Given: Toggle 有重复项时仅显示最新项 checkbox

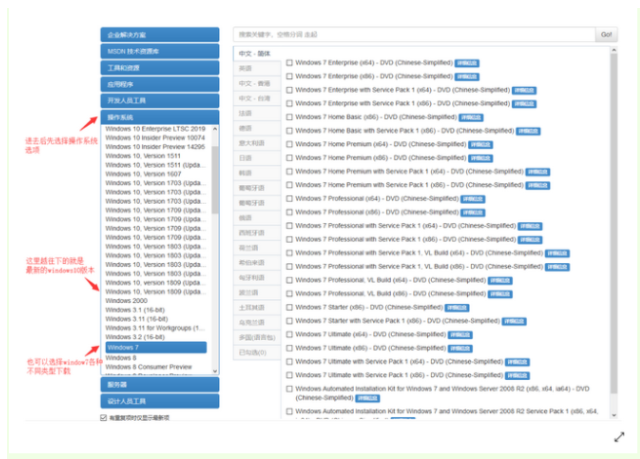Looking at the screenshot, I should click(103, 417).
